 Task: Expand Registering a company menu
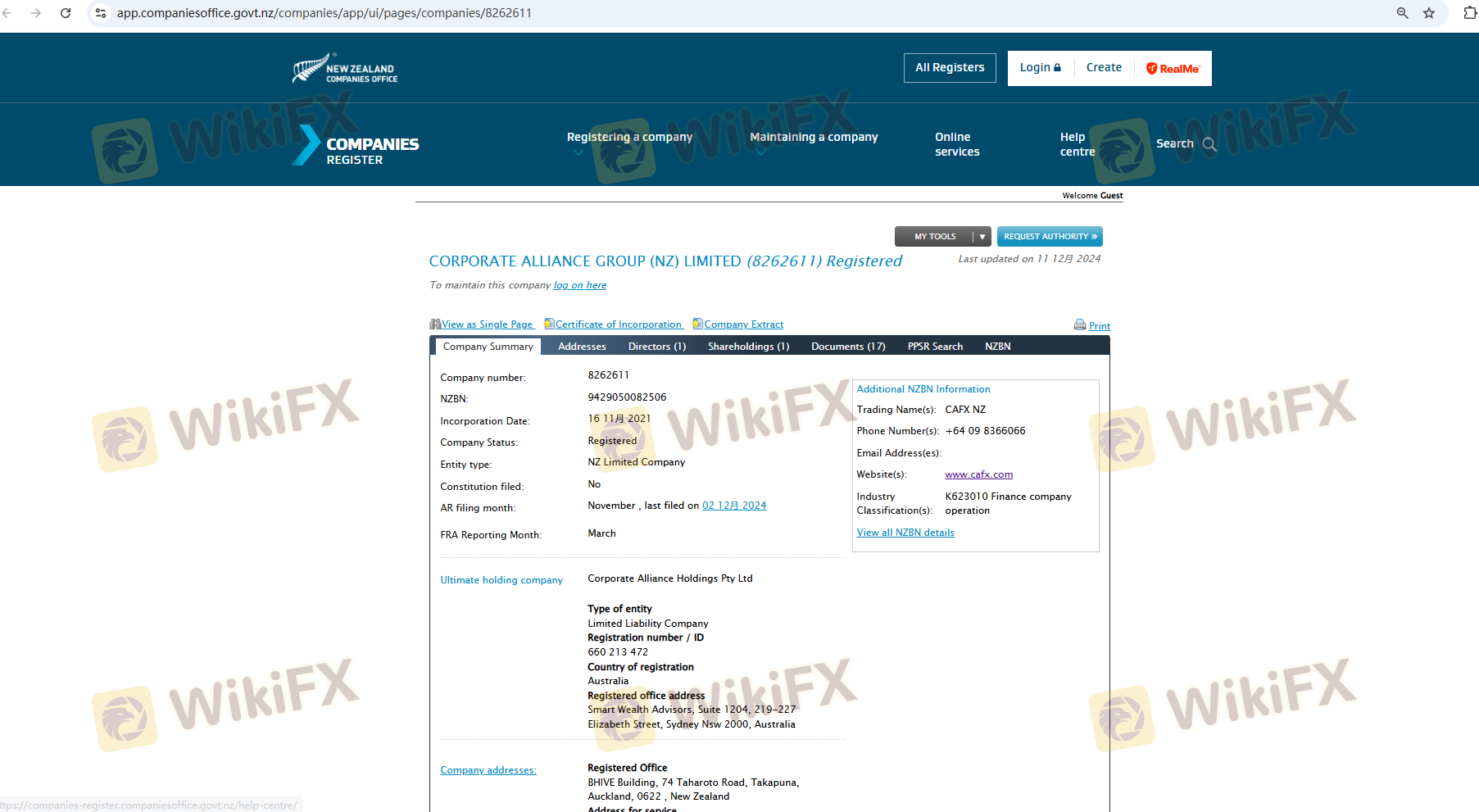coord(629,138)
